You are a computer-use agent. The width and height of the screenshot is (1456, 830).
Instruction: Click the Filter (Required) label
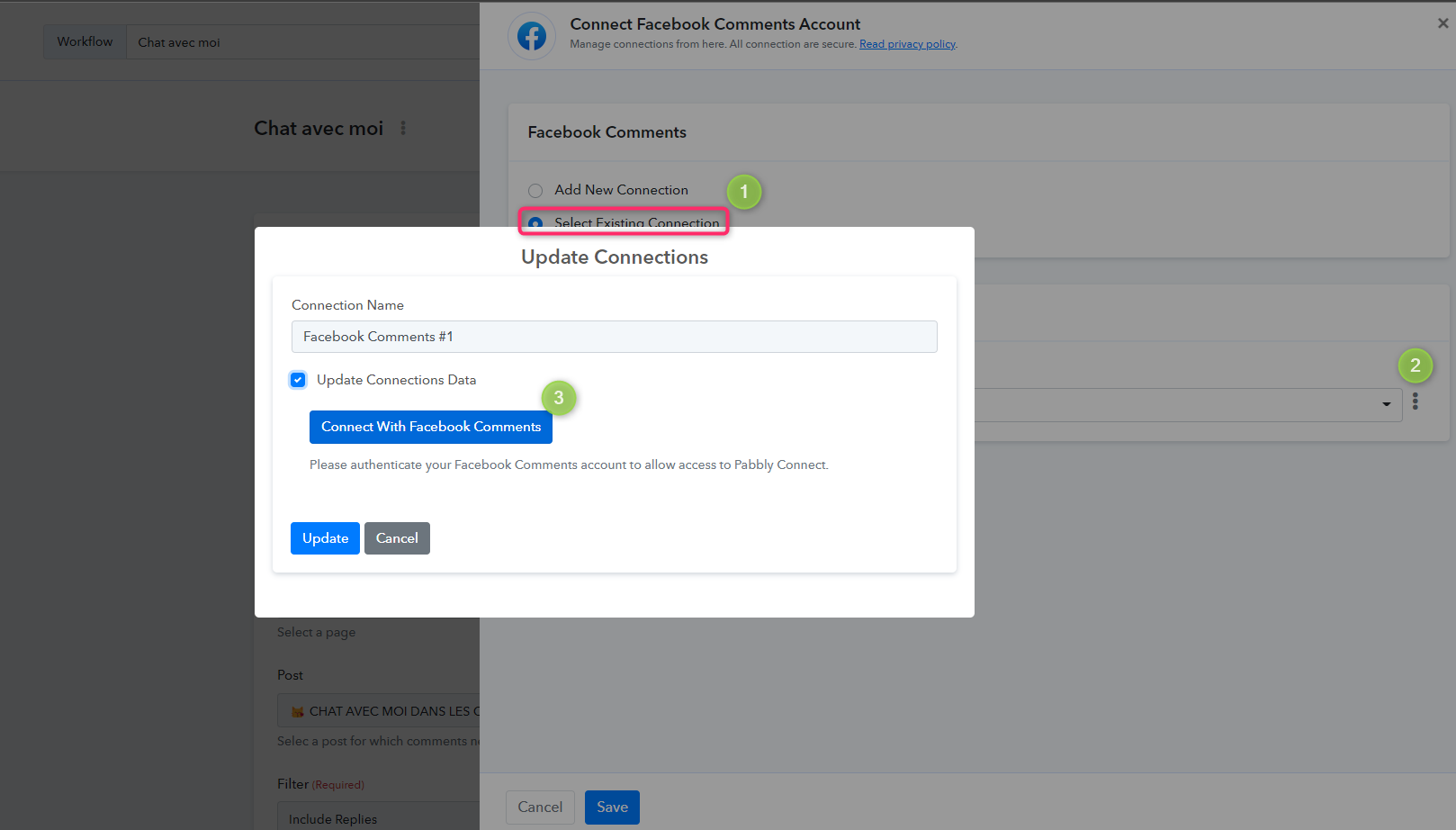coord(320,784)
